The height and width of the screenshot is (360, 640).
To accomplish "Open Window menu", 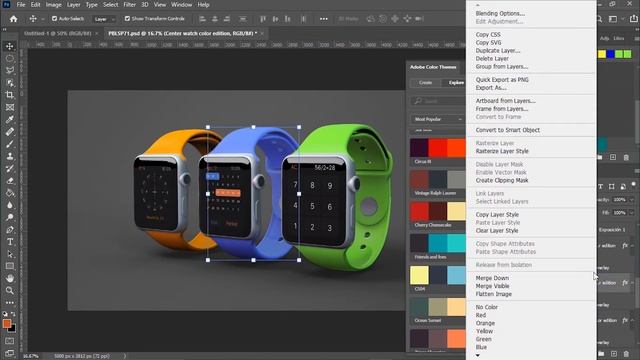I will pyautogui.click(x=181, y=5).
